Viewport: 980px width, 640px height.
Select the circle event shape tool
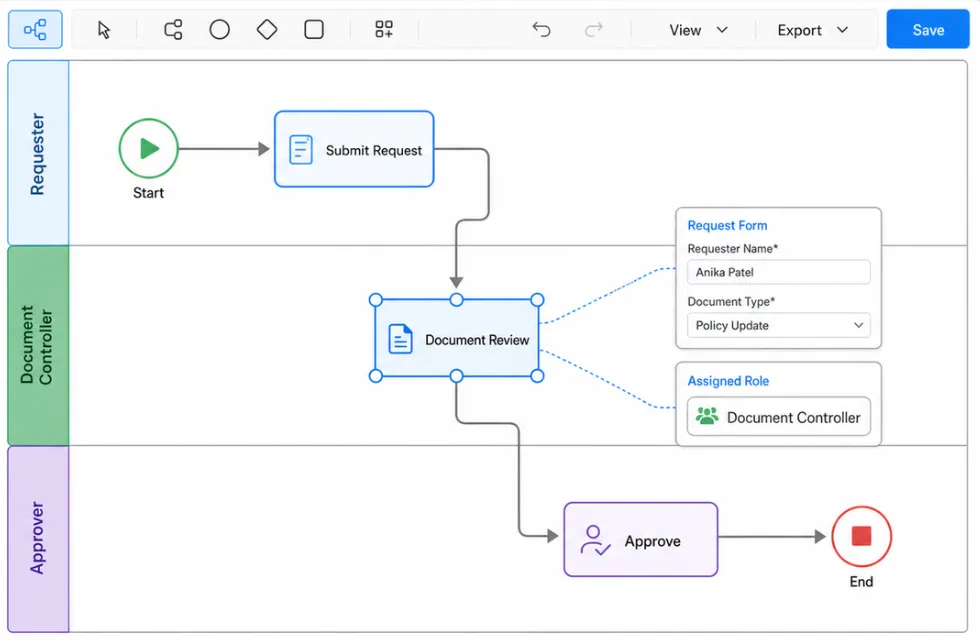tap(219, 29)
